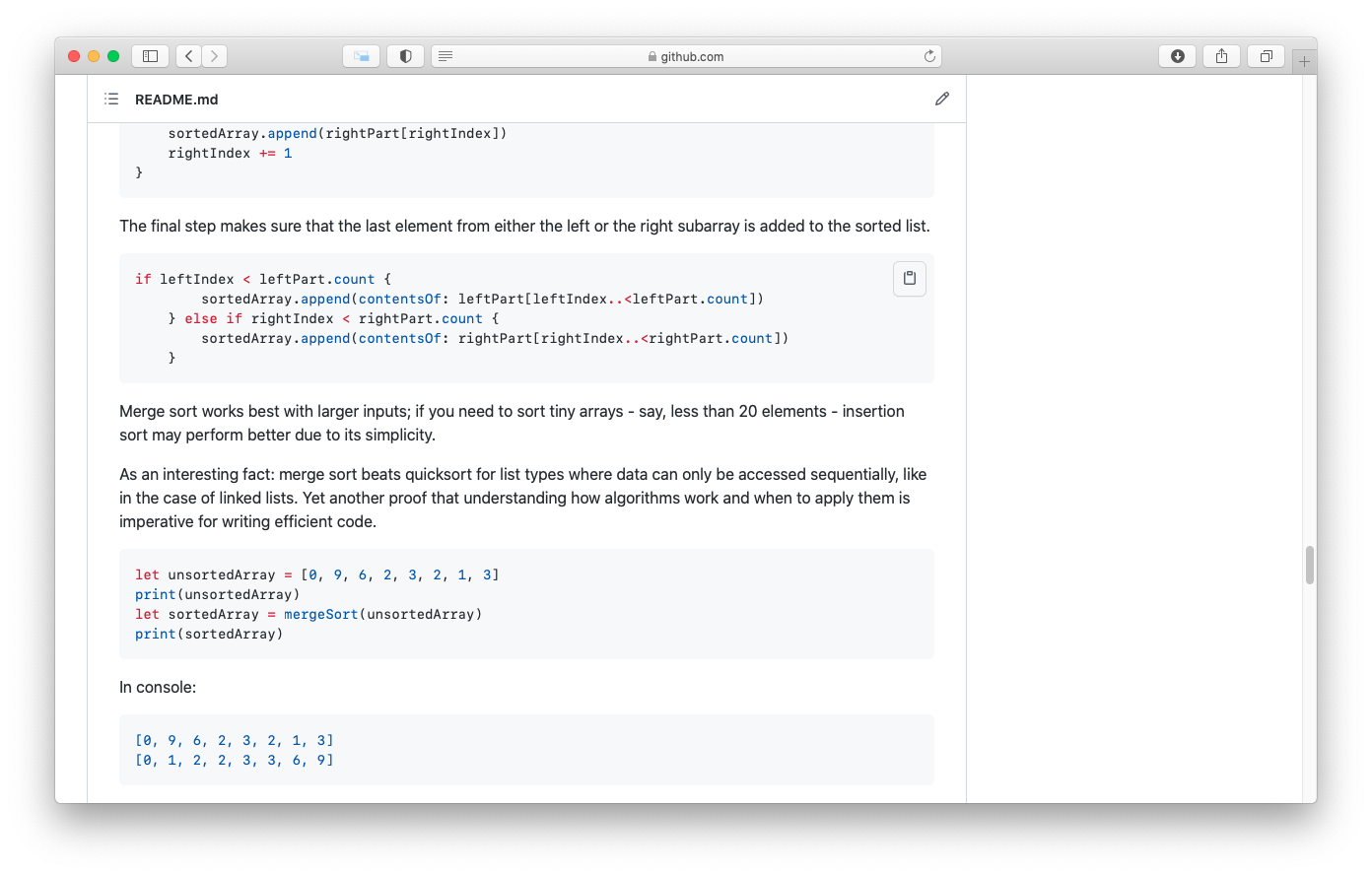Click 'if leftIndex < leftPart.count' line
The height and width of the screenshot is (876, 1372).
(x=263, y=279)
